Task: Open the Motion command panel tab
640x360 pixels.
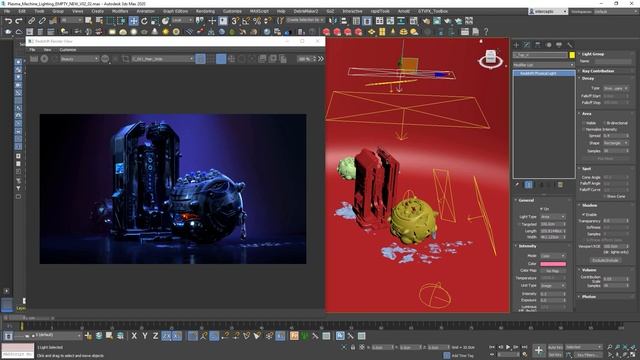Action: click(x=549, y=45)
